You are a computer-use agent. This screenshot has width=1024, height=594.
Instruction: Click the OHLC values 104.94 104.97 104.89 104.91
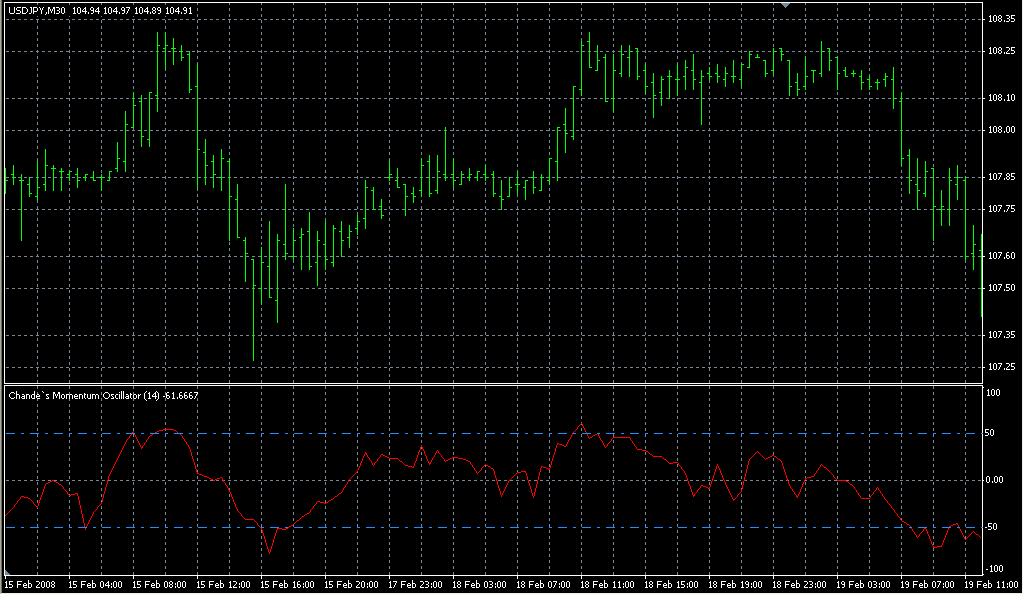point(132,10)
